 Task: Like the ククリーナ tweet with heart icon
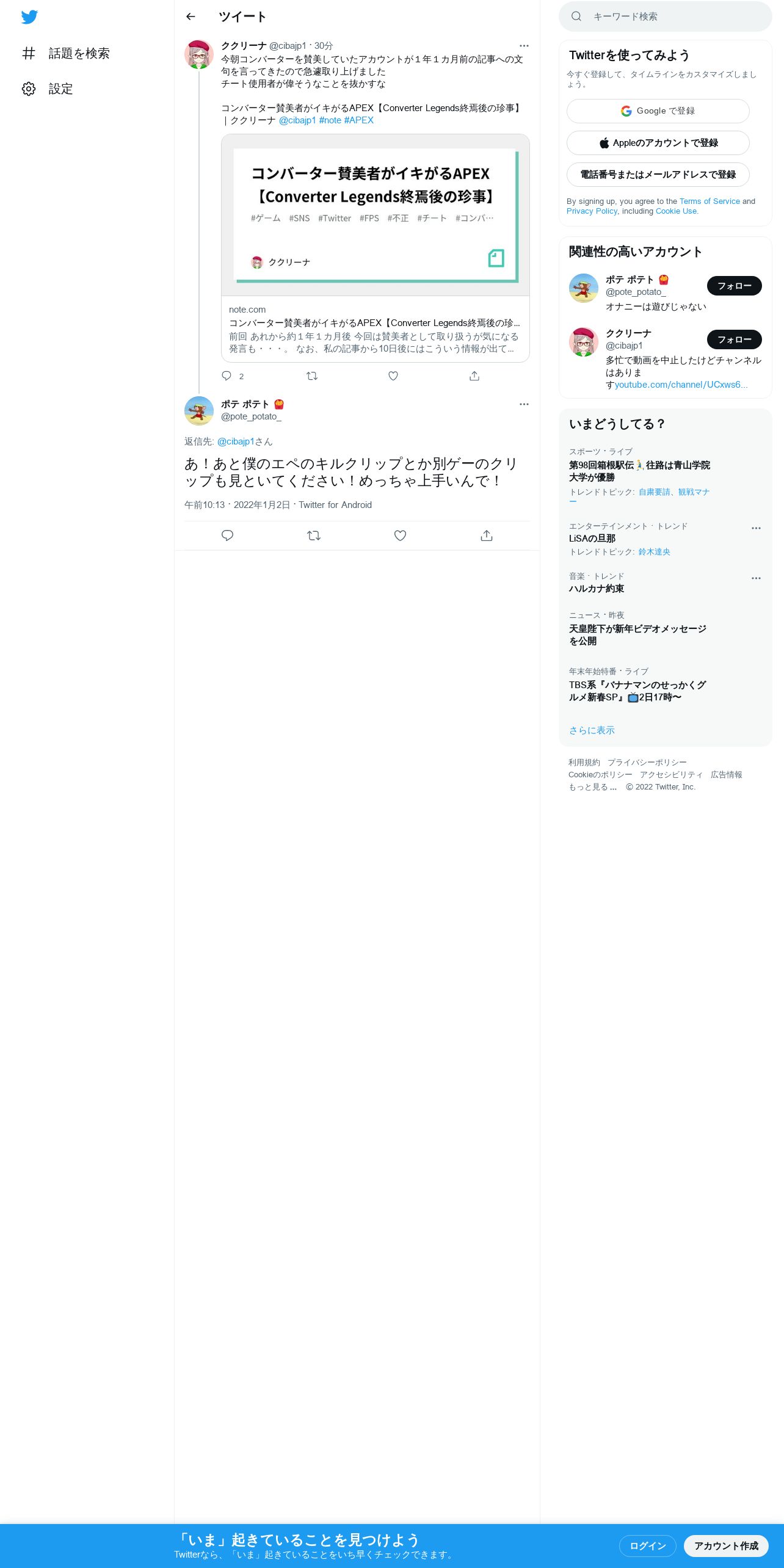coord(393,376)
